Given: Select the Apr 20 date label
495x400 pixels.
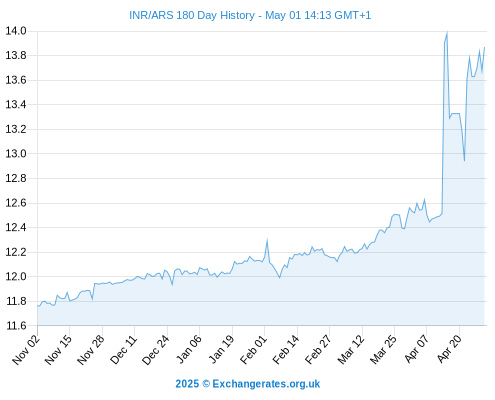Looking at the screenshot, I should 449,350.
